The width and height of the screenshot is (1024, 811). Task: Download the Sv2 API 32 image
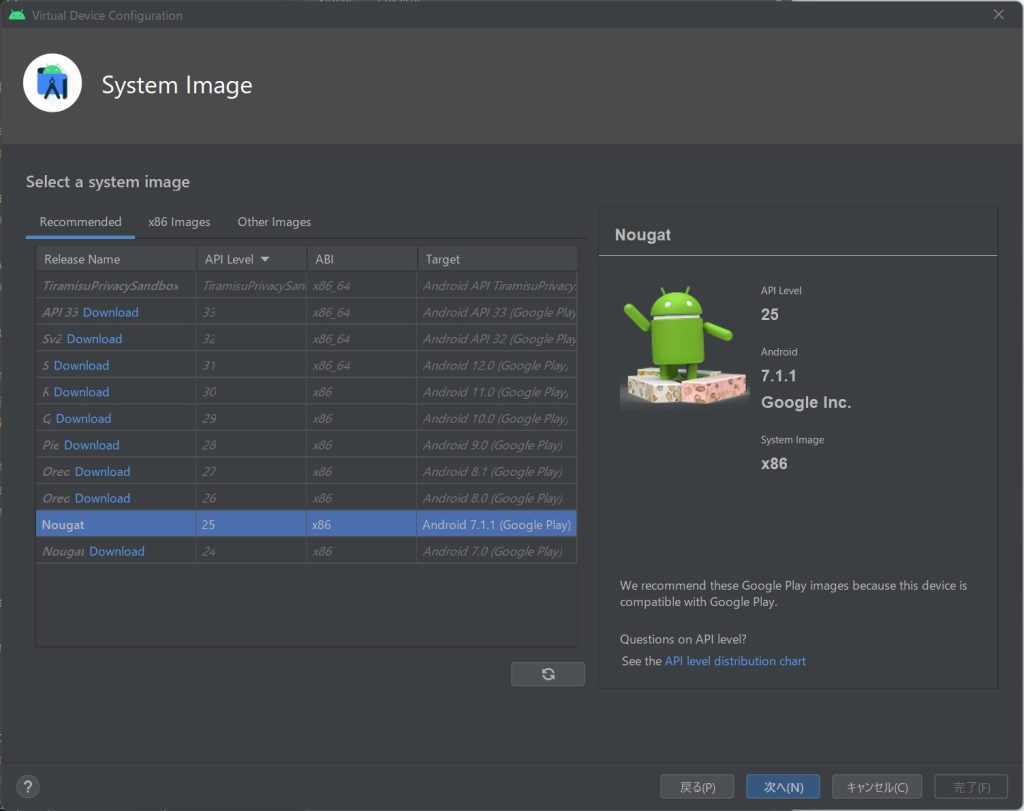point(94,339)
